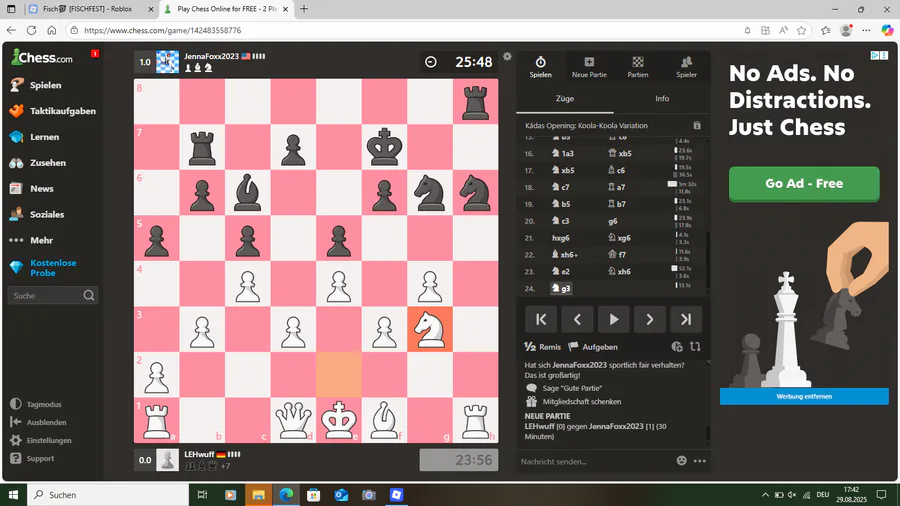The width and height of the screenshot is (900, 506).
Task: Click the white queen on d1
Action: coord(293,420)
